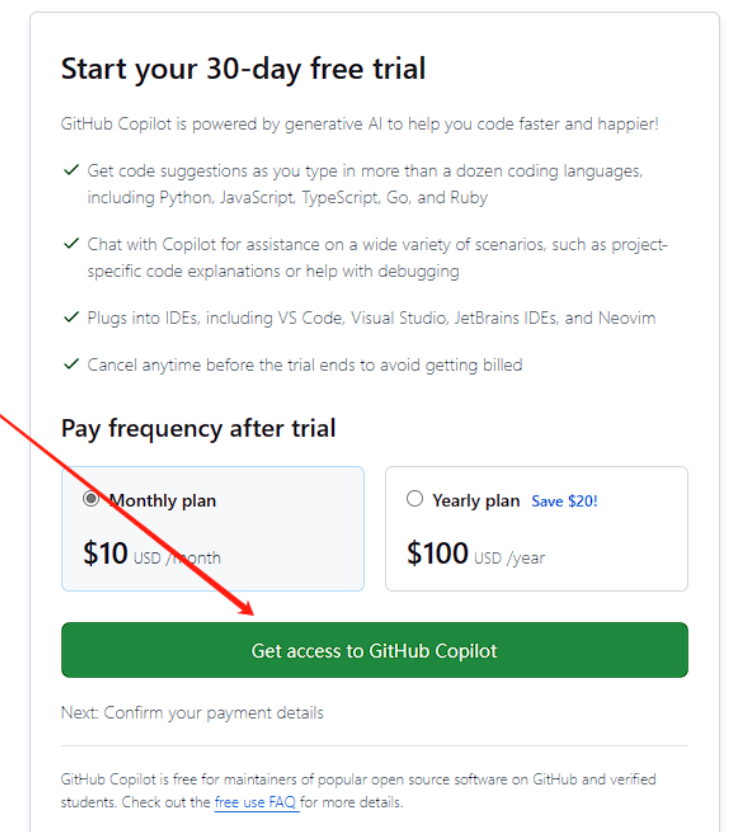Click the $10 USD /month price
Screen dimensions: 734x832
(x=152, y=553)
